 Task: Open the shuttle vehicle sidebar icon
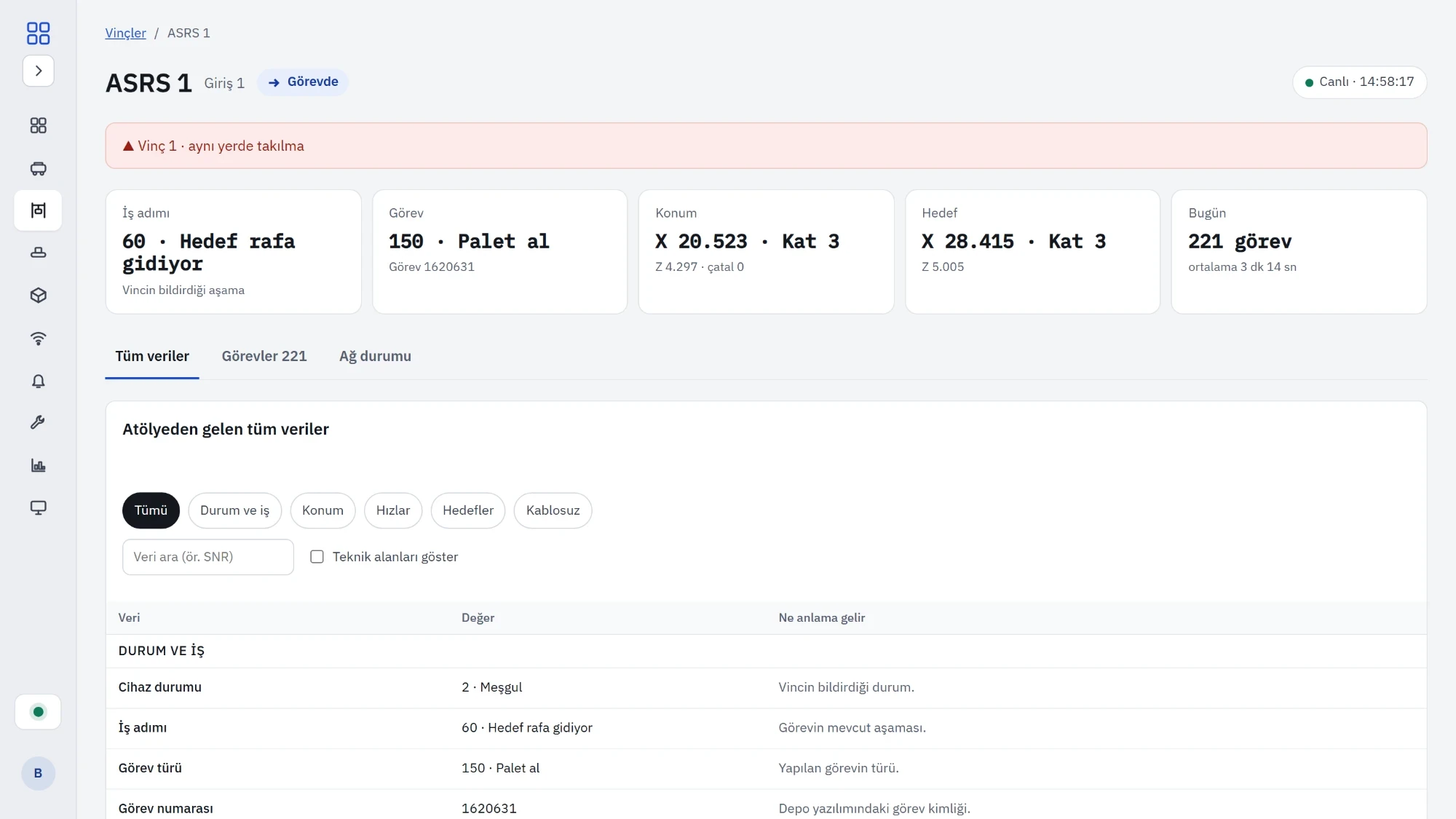coord(39,168)
